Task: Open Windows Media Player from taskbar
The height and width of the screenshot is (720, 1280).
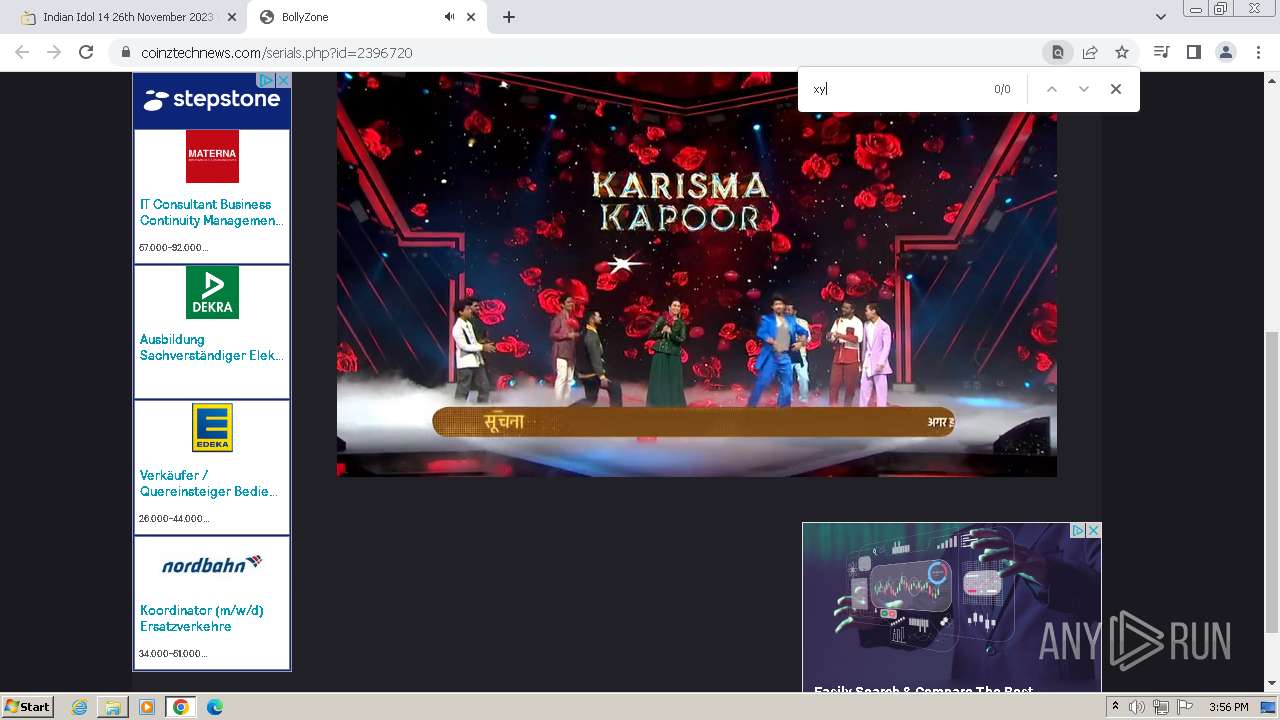Action: pos(147,707)
